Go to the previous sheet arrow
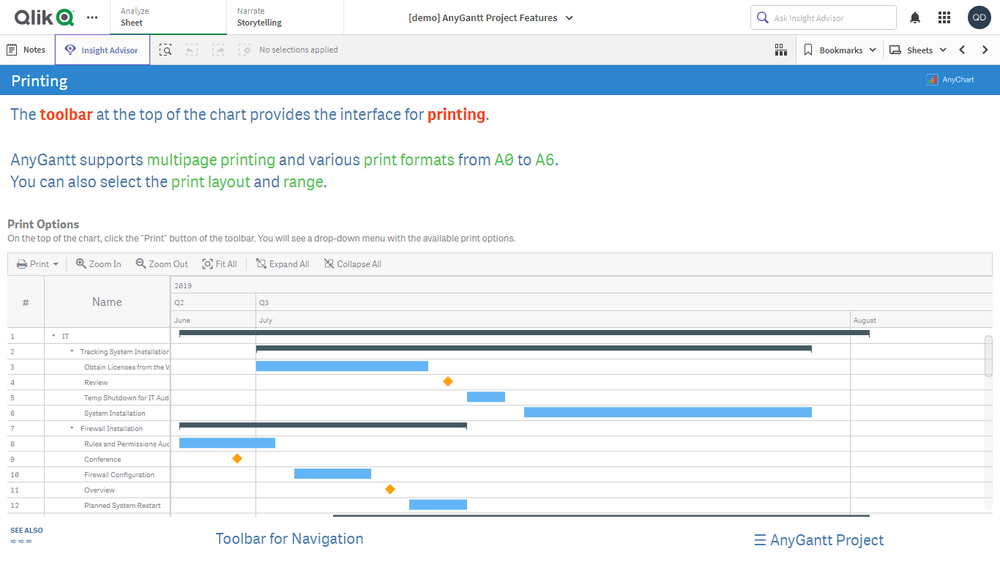The height and width of the screenshot is (562, 1000). click(x=962, y=50)
